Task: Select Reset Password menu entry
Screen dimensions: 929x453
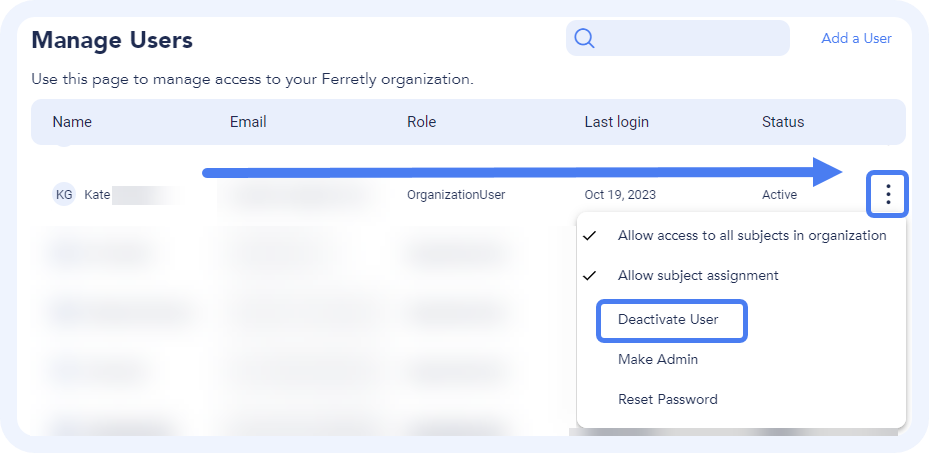Action: click(x=668, y=399)
